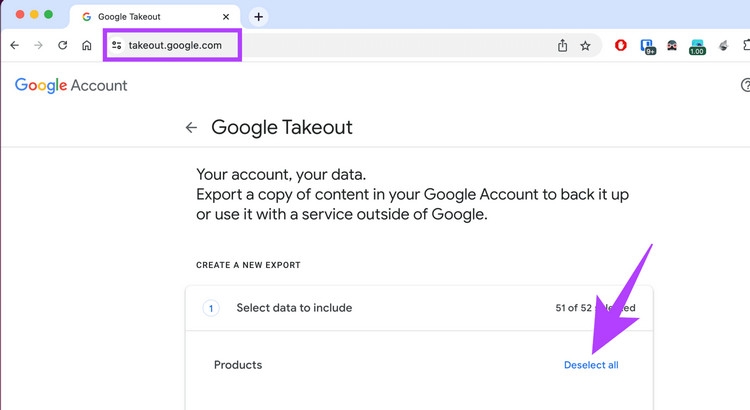Open the red ad blocker extension
The image size is (750, 410).
(x=621, y=46)
